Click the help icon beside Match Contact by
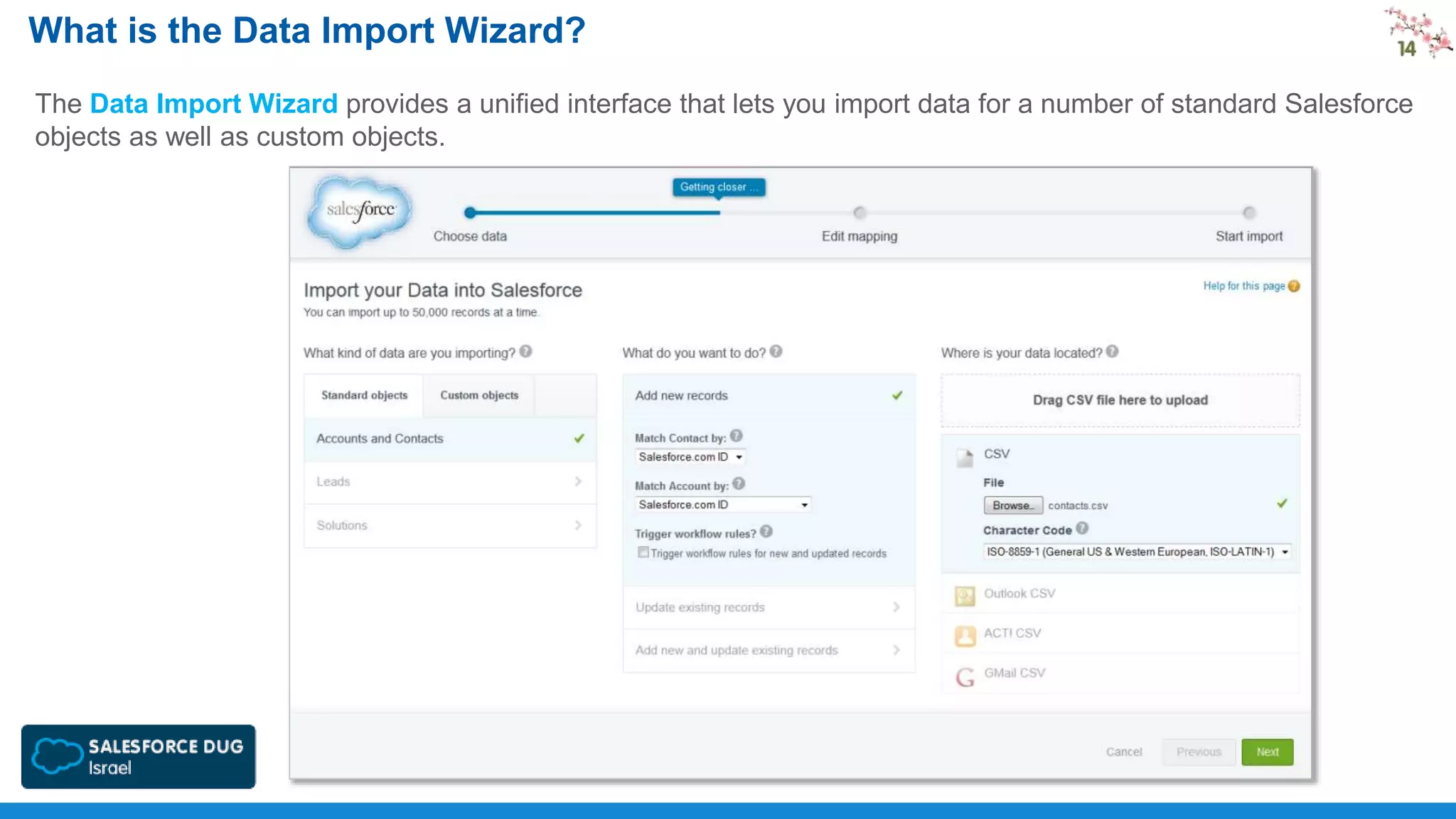 point(737,436)
